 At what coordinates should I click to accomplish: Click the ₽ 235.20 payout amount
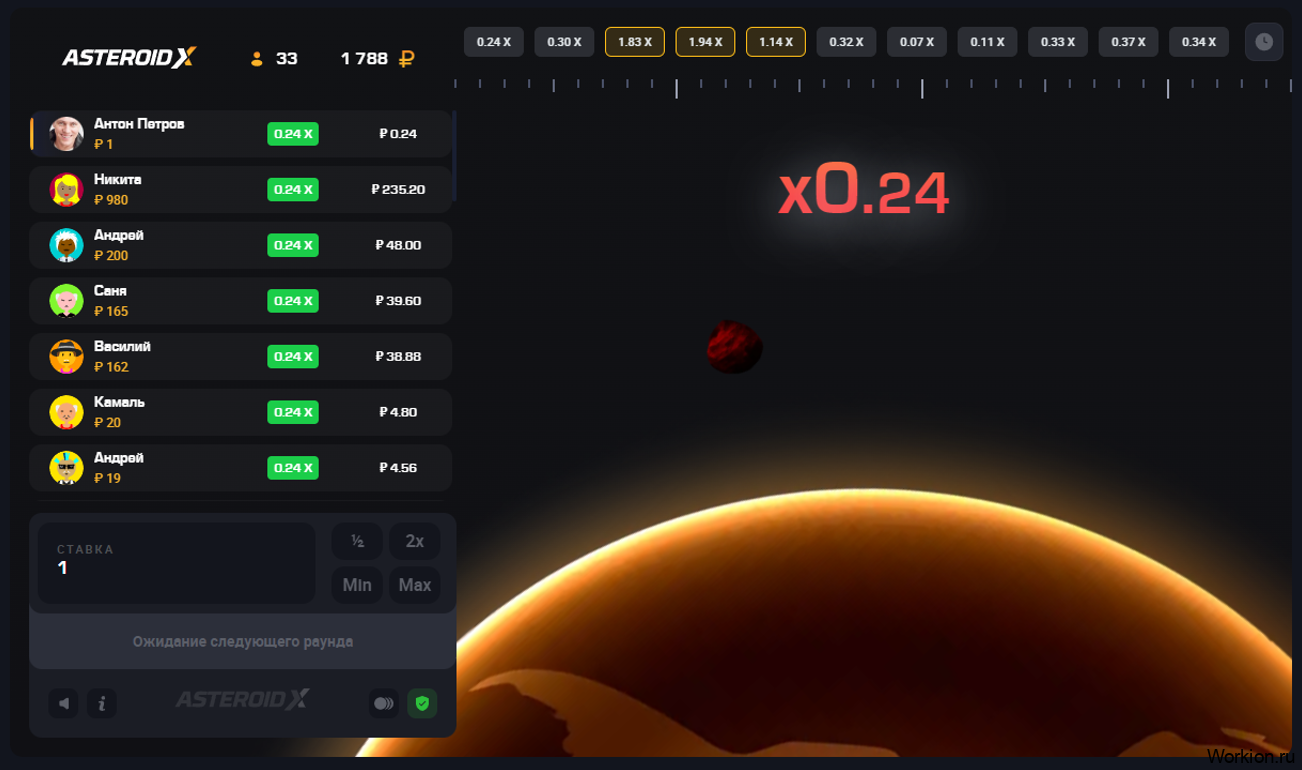tap(398, 189)
